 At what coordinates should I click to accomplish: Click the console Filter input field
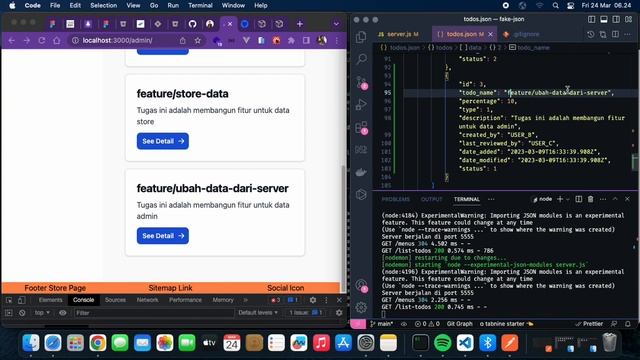[x=153, y=313]
